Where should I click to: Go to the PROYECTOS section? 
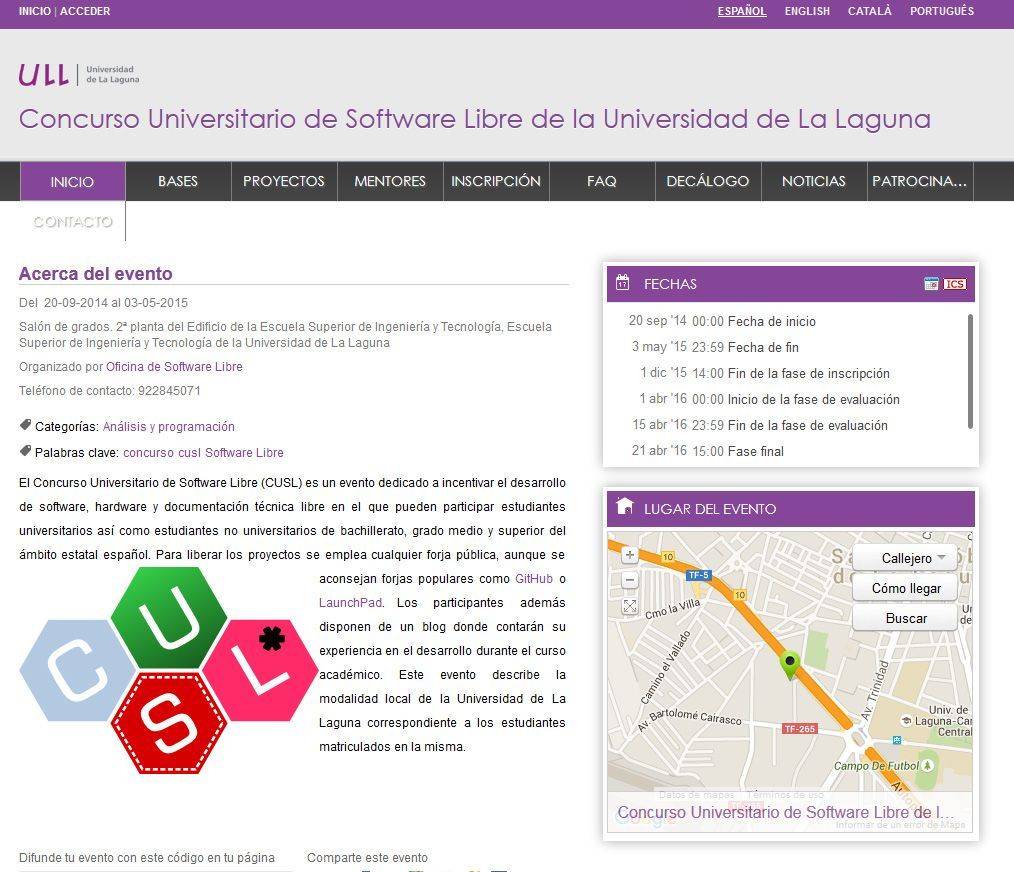(x=284, y=181)
